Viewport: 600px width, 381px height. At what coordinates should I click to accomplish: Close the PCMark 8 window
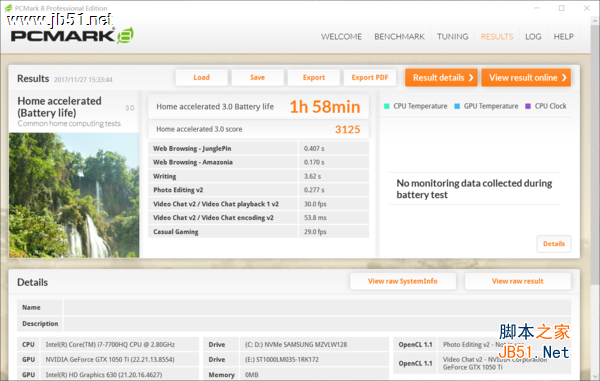pos(587,8)
